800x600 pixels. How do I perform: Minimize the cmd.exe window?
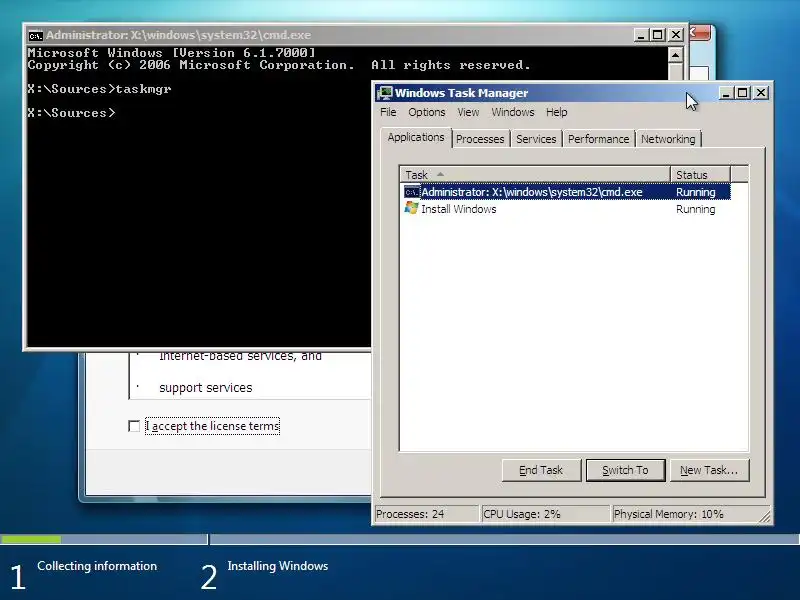[x=641, y=35]
